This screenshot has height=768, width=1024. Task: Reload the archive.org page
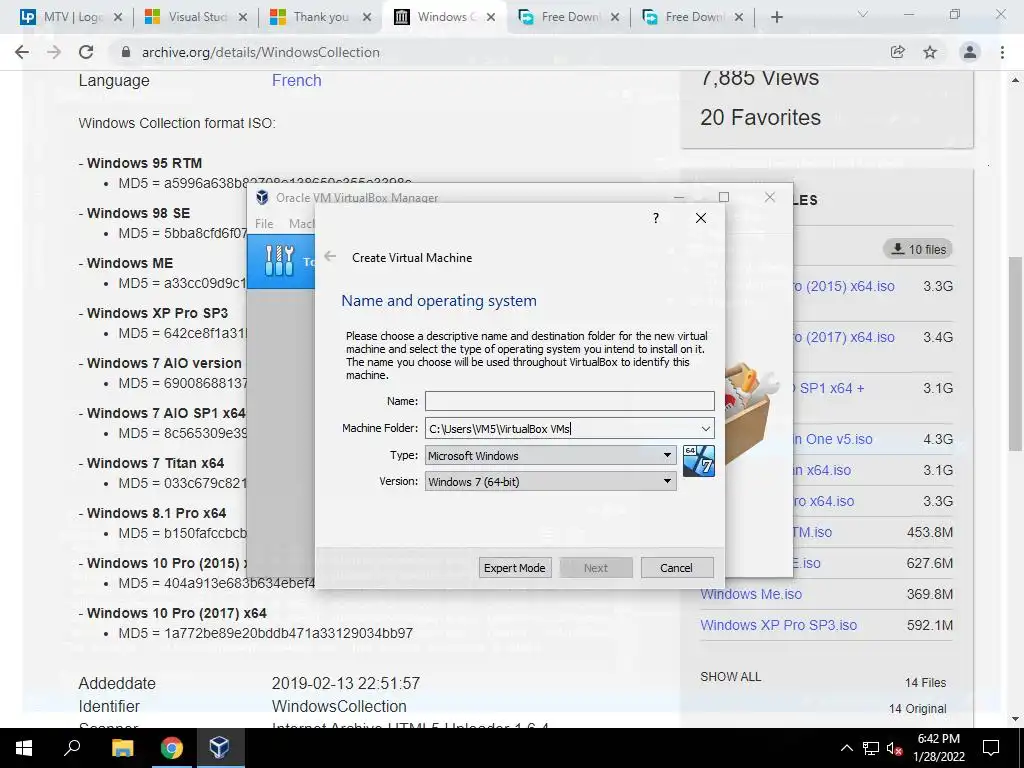coord(86,52)
